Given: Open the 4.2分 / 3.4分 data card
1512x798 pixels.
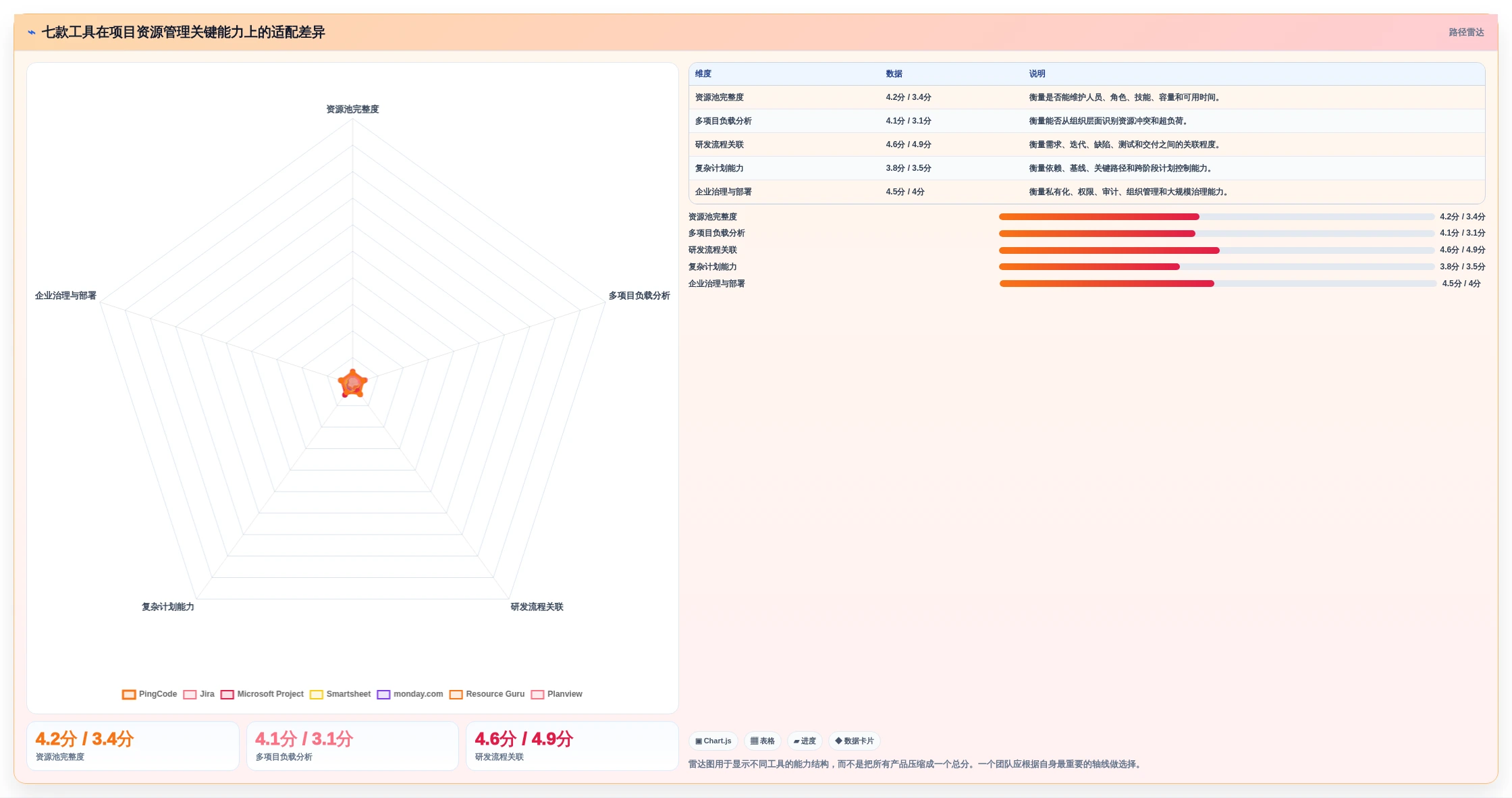Looking at the screenshot, I should (133, 746).
